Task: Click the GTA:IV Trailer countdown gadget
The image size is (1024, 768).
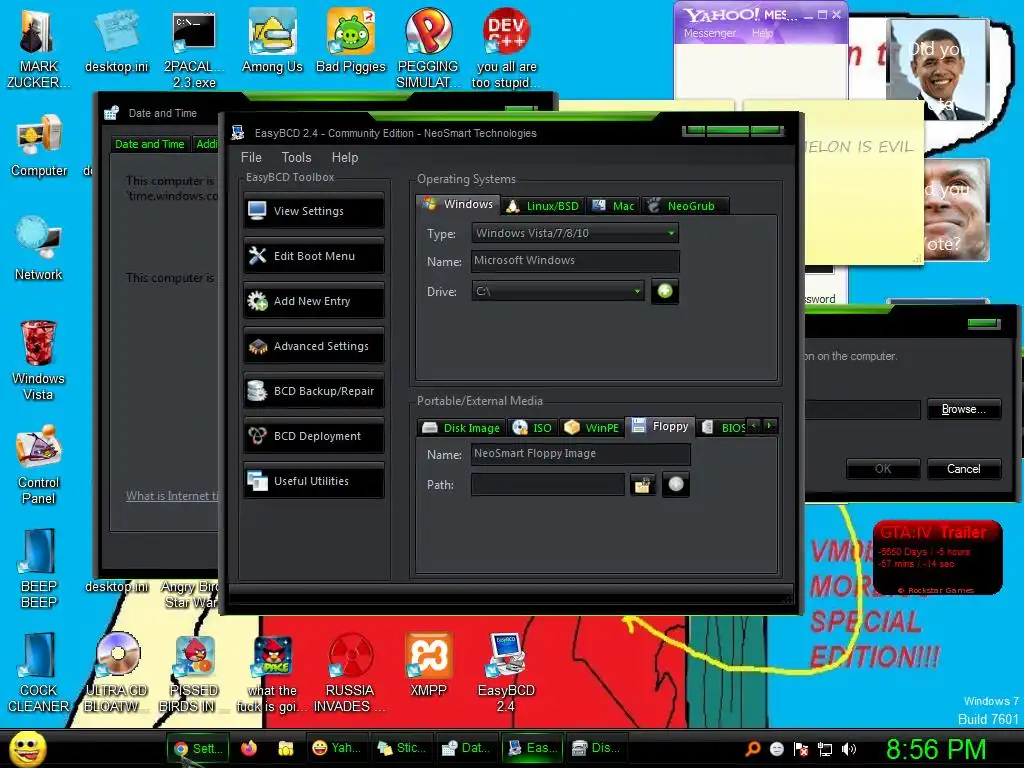Action: point(937,557)
